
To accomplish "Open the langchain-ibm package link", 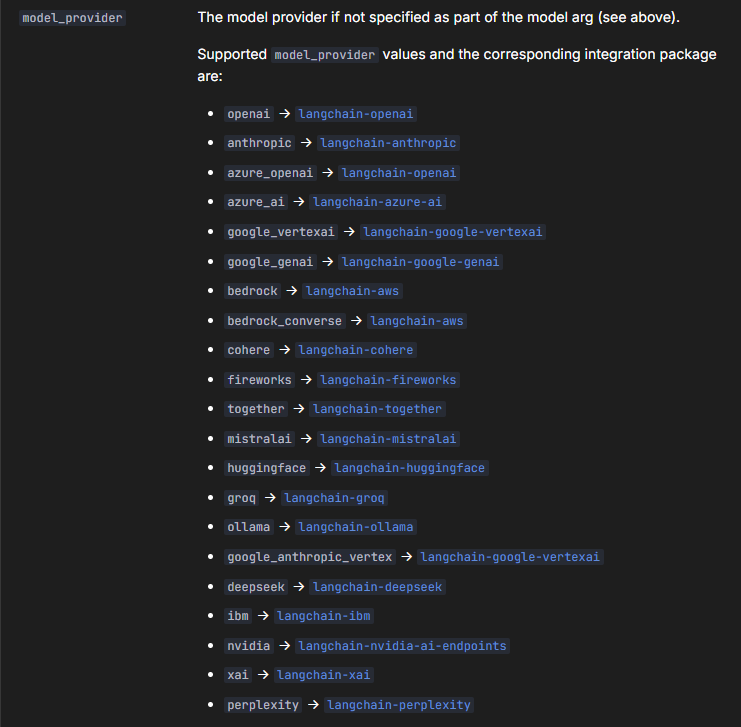I will pos(324,616).
